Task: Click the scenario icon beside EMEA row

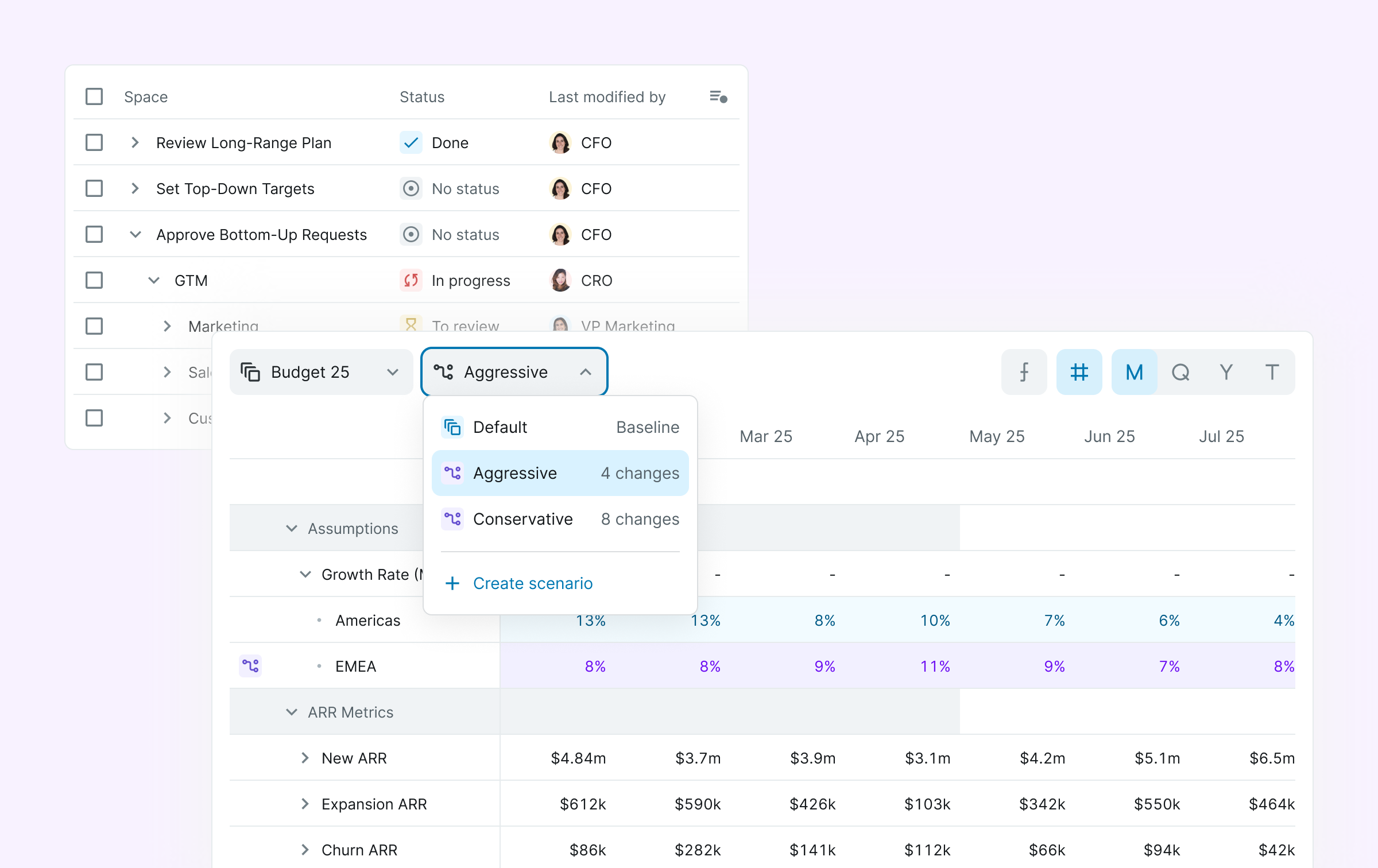Action: tap(250, 666)
